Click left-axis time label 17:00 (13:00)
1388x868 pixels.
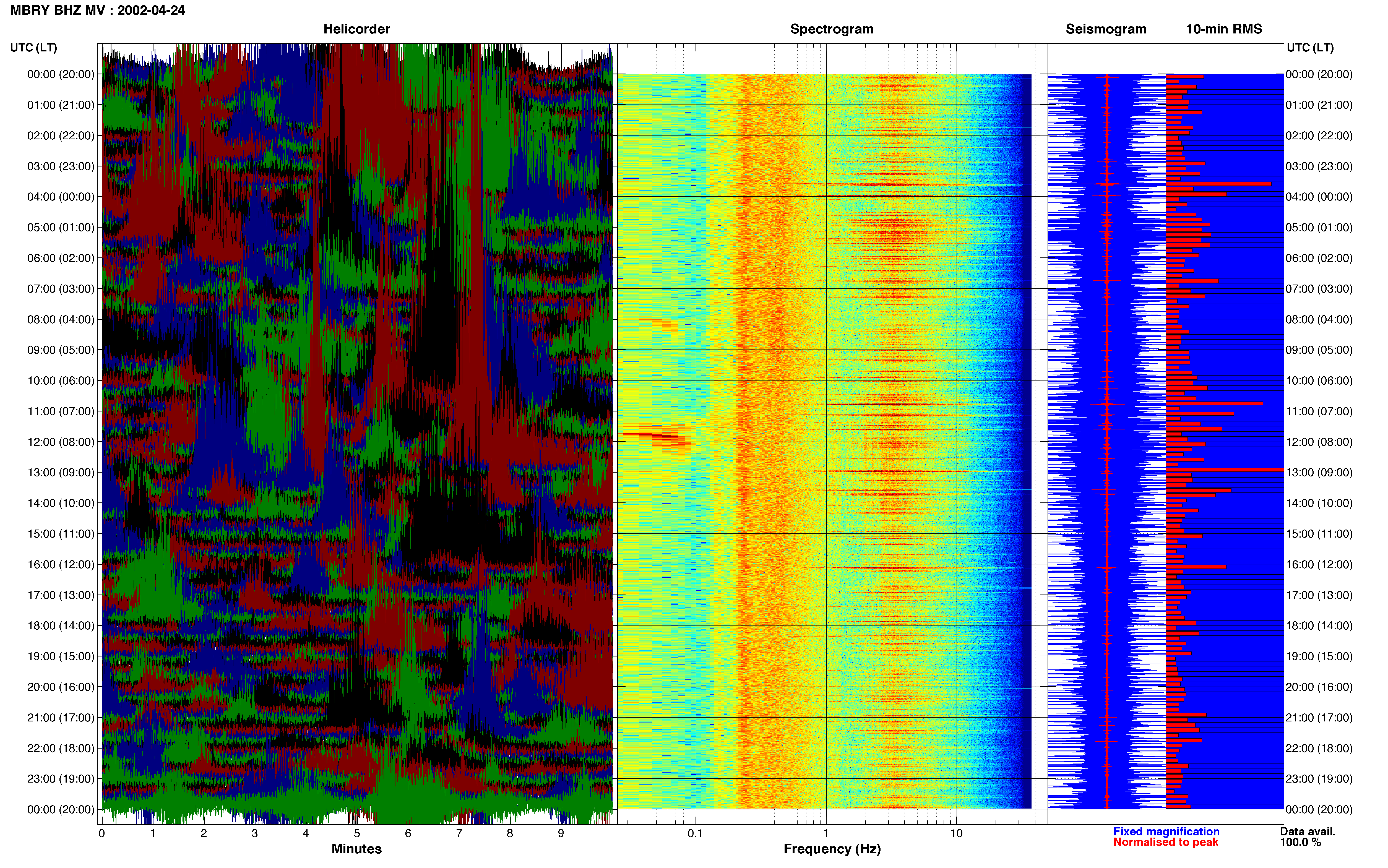pos(61,595)
